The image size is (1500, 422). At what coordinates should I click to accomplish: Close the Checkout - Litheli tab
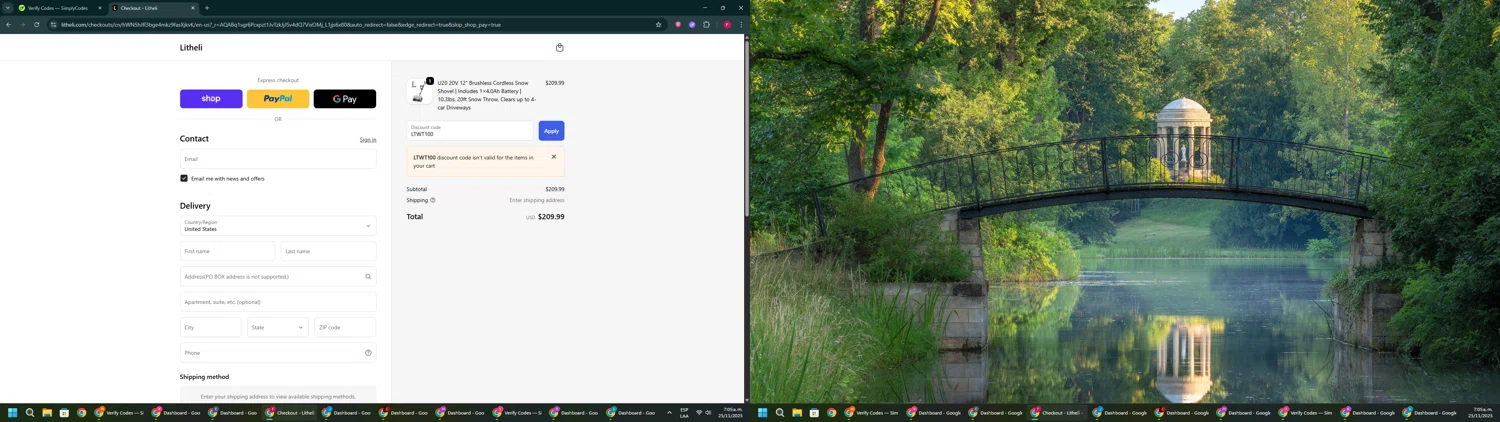click(193, 8)
